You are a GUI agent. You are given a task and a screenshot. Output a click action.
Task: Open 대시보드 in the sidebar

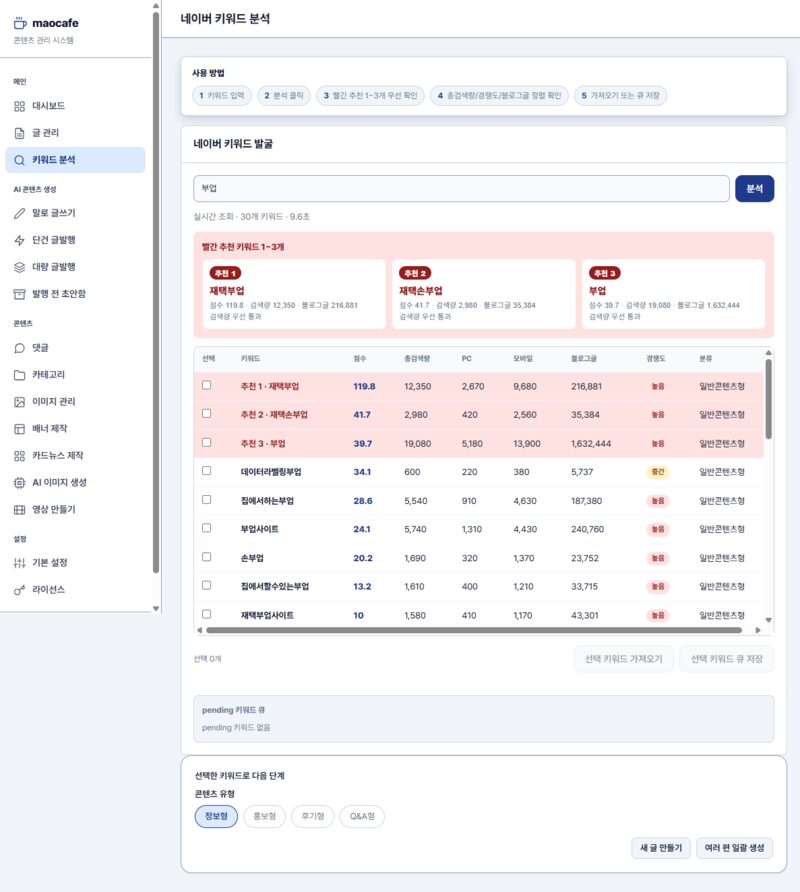75,106
